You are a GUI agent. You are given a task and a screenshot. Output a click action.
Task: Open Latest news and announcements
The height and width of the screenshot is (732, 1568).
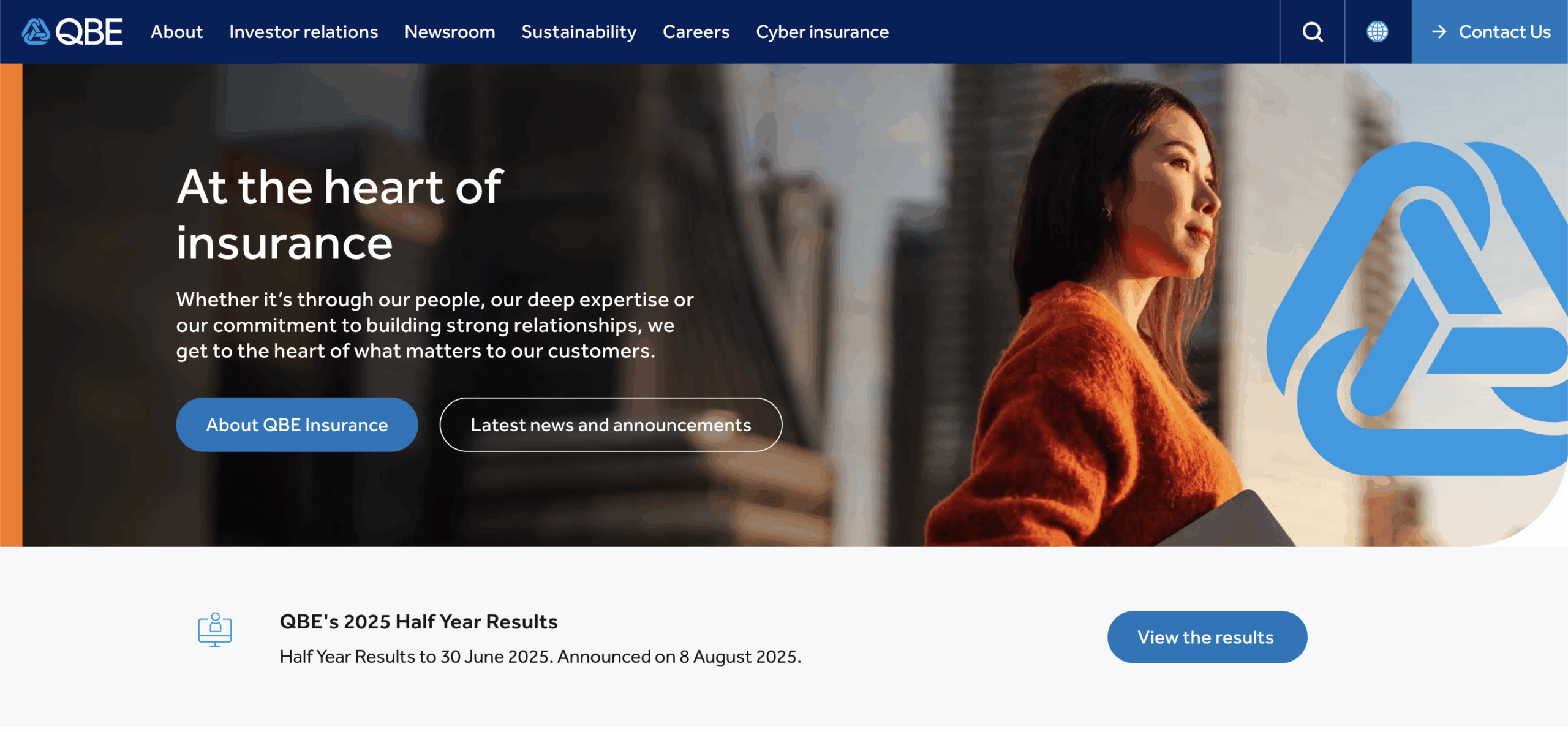(x=611, y=425)
